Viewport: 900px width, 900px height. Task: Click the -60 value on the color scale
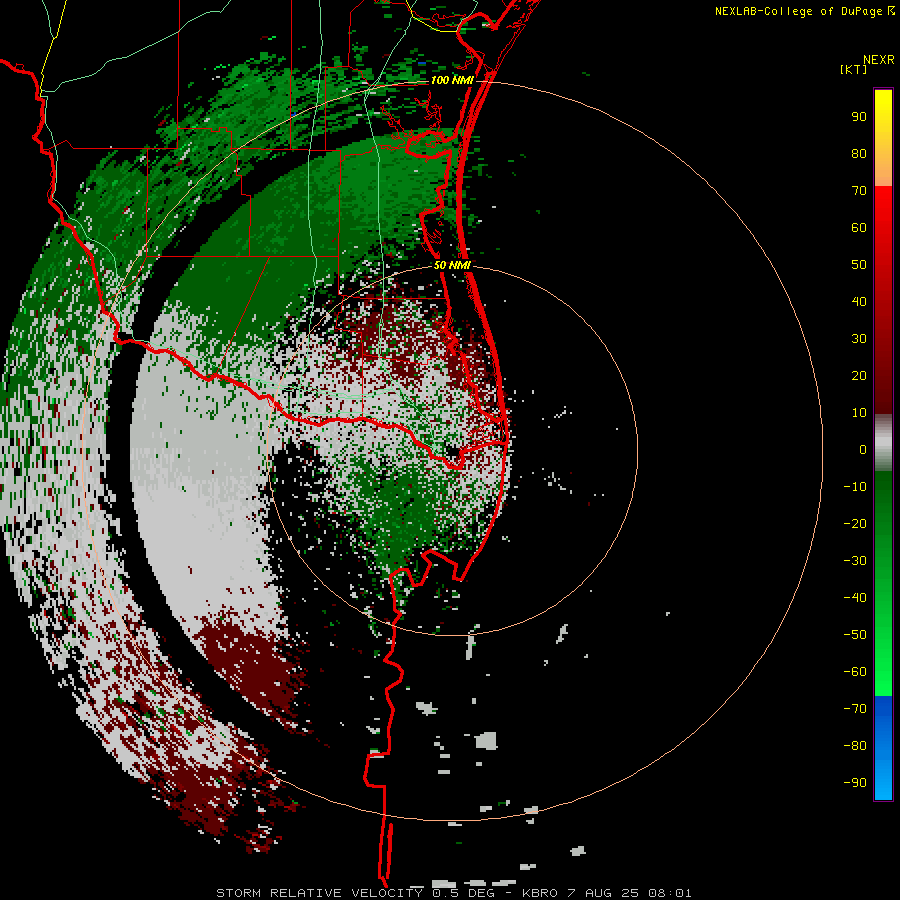pos(855,672)
